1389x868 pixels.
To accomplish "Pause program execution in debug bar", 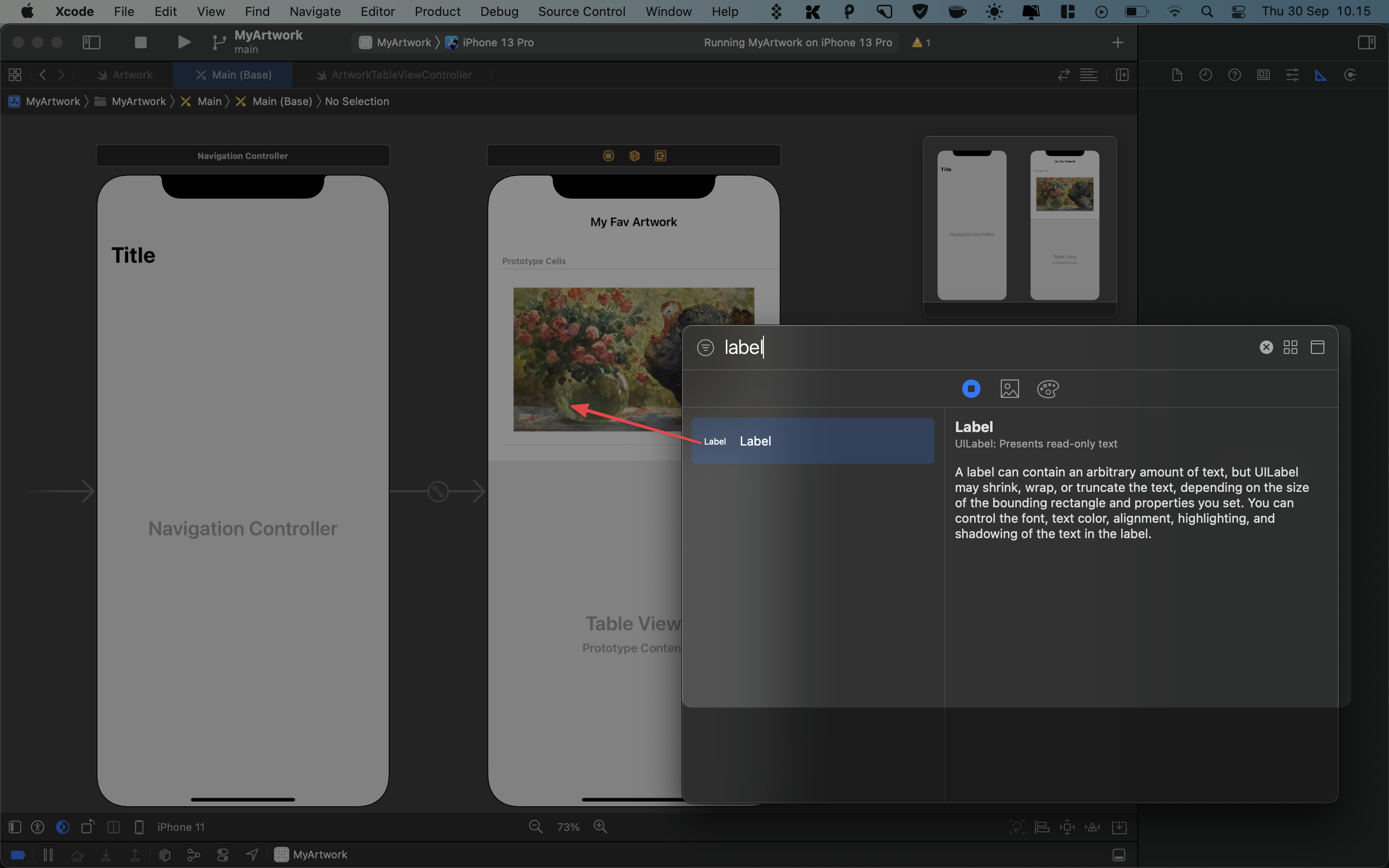I will click(48, 855).
